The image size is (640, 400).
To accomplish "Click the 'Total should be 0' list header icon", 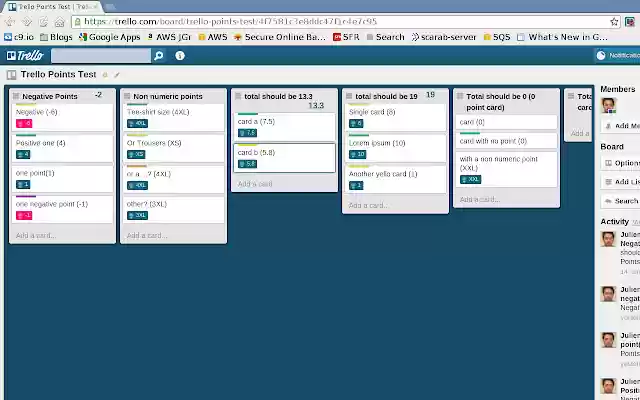I will coord(460,96).
